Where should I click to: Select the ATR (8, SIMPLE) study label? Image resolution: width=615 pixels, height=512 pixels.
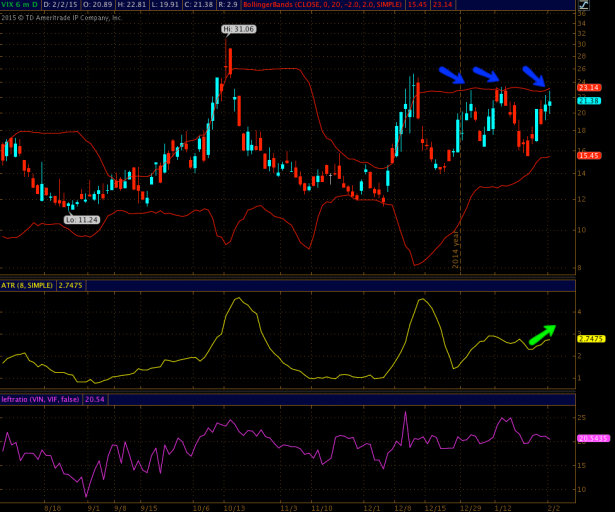click(23, 286)
